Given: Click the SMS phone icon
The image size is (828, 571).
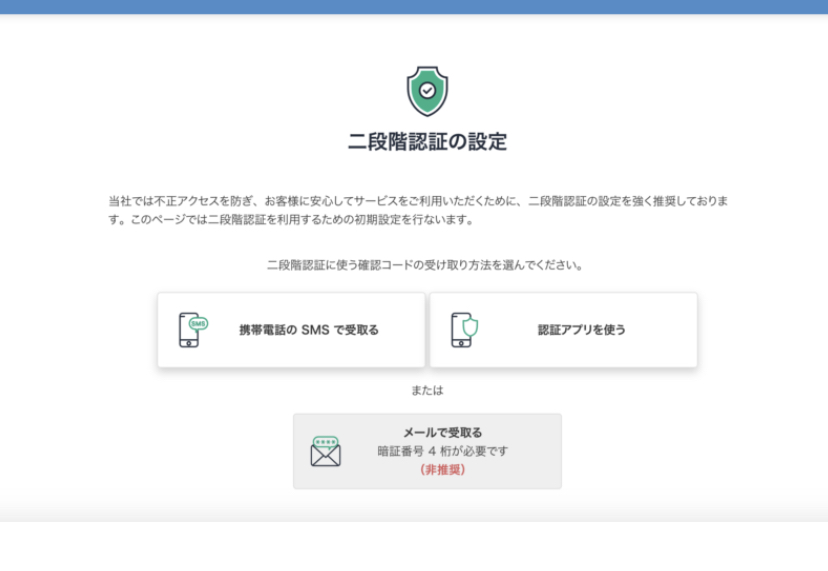Looking at the screenshot, I should pyautogui.click(x=193, y=330).
